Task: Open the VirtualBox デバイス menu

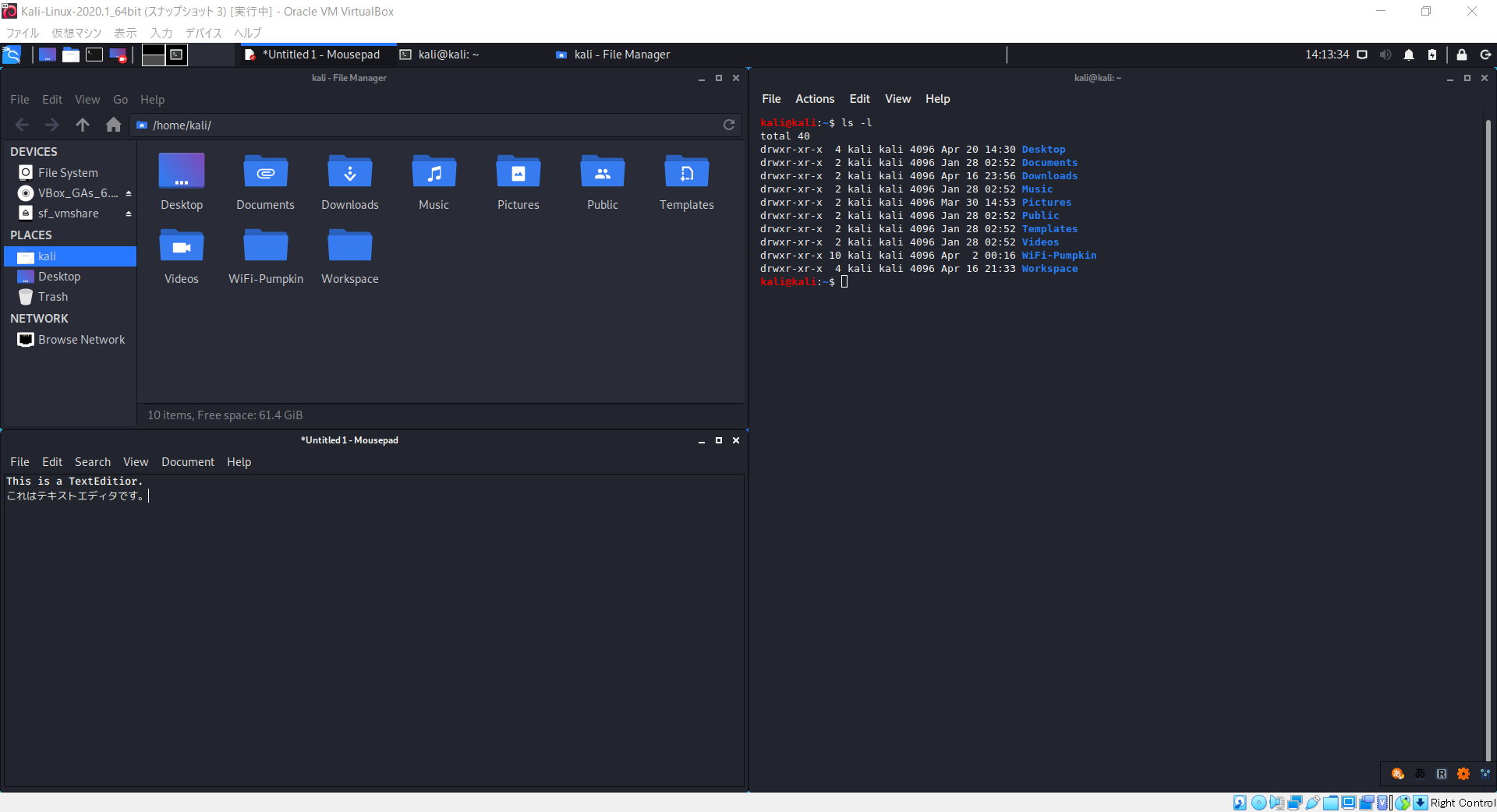Action: pyautogui.click(x=203, y=33)
